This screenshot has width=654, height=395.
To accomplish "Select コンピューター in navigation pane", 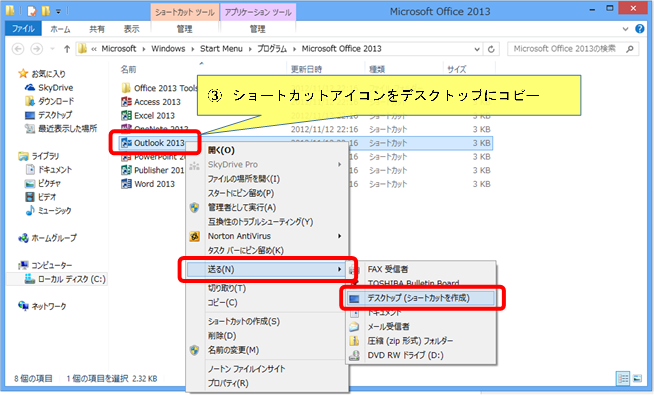I will click(x=51, y=265).
